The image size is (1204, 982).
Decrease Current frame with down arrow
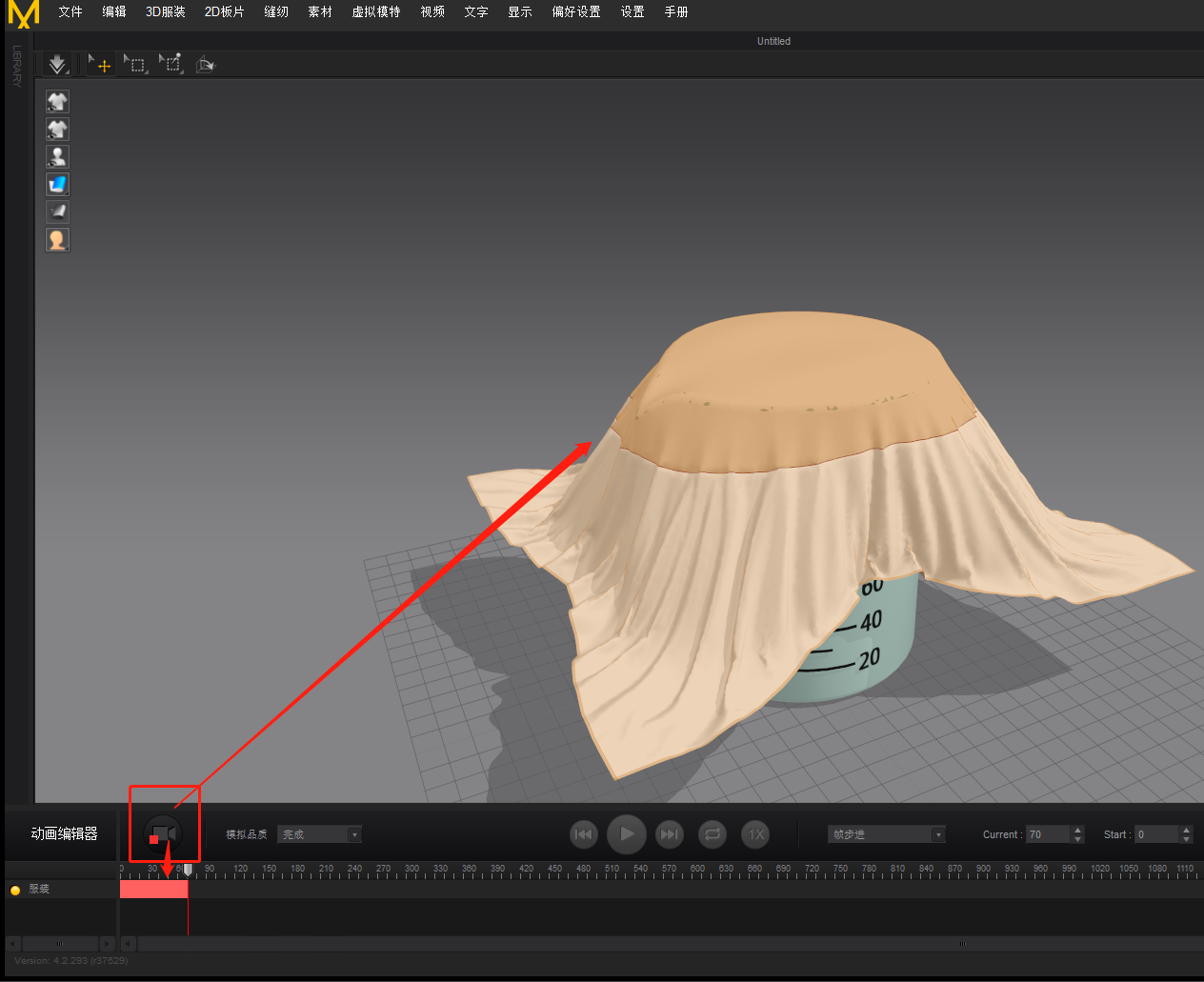point(1077,839)
